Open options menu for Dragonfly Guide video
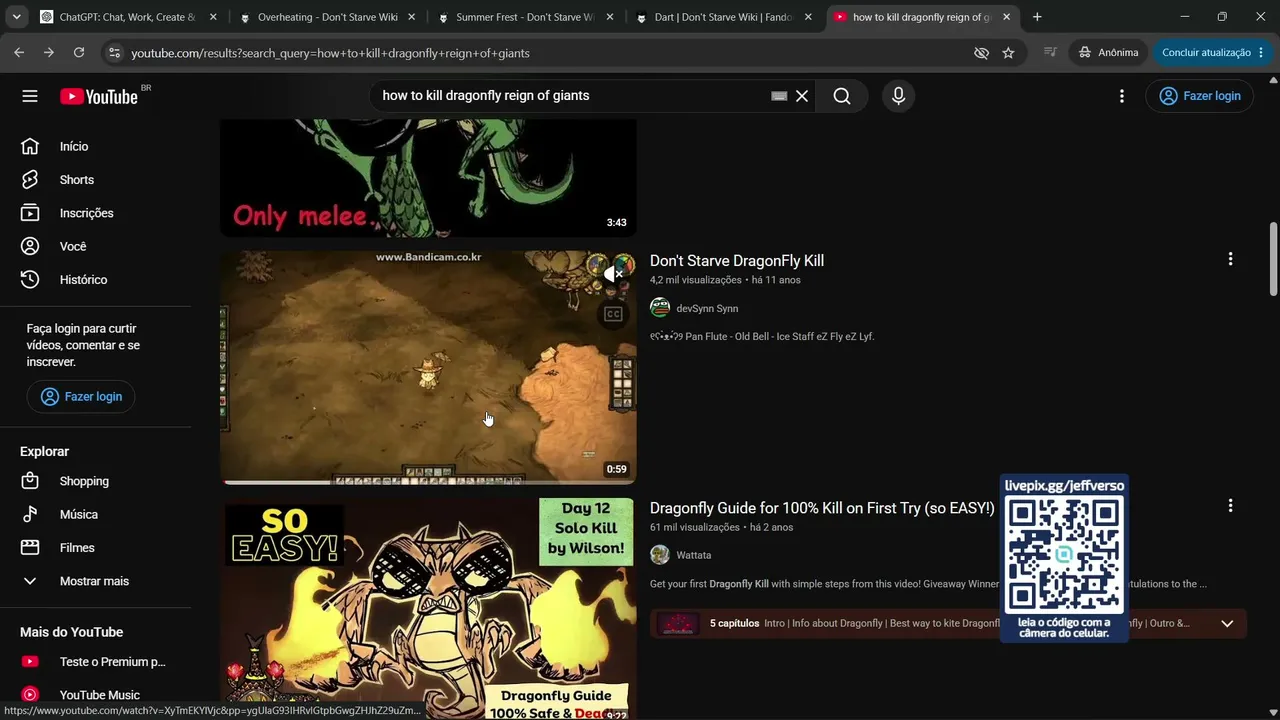The width and height of the screenshot is (1280, 720). [x=1230, y=506]
